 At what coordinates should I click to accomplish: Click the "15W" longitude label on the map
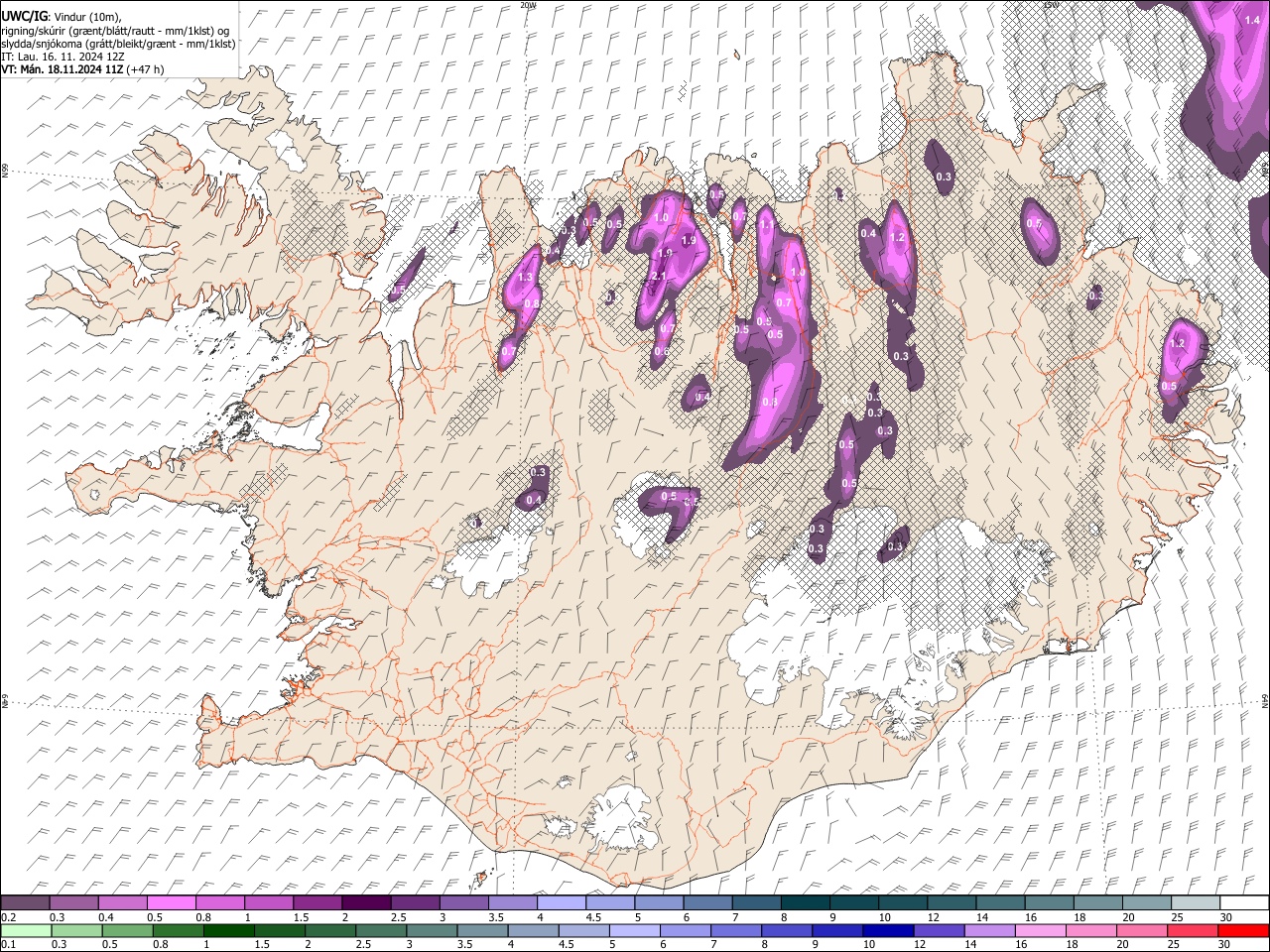[1051, 5]
